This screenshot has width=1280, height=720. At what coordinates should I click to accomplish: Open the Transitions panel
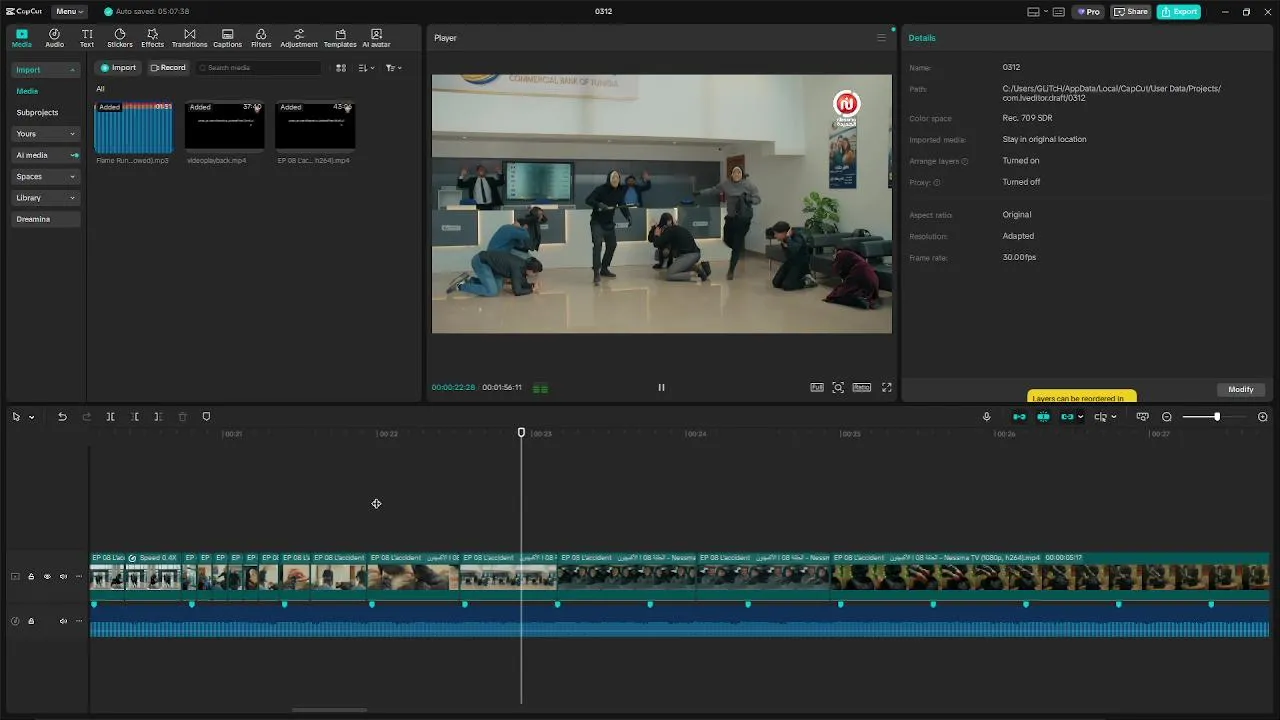189,38
